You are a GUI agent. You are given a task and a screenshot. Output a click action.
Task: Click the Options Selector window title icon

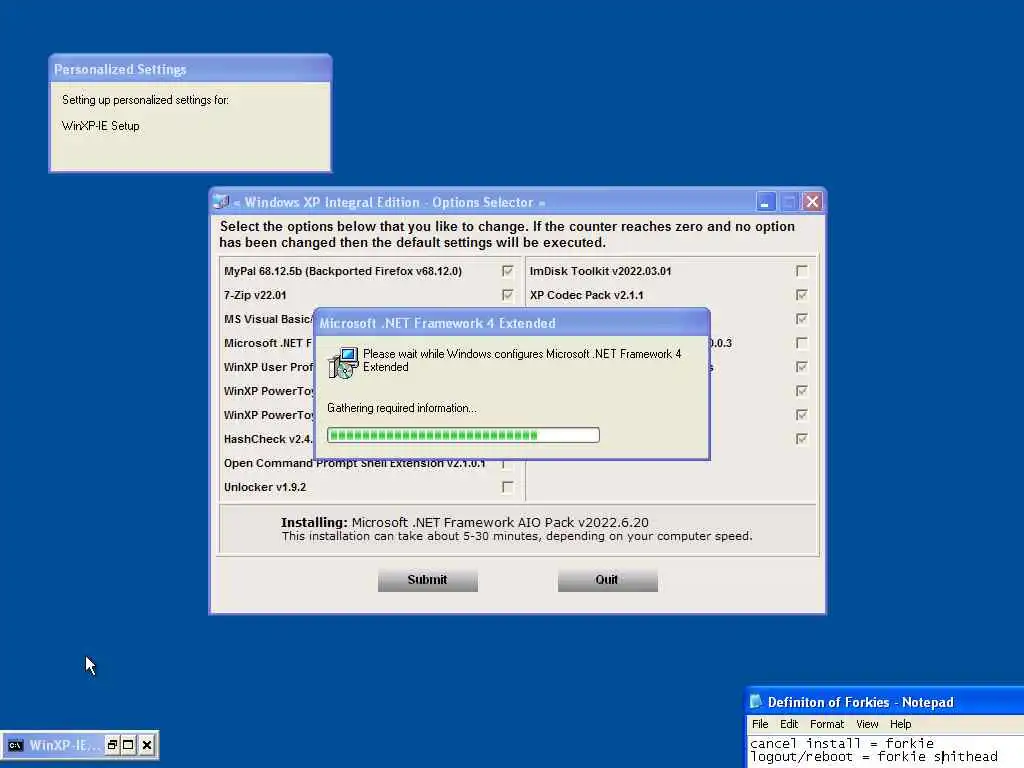[x=221, y=202]
